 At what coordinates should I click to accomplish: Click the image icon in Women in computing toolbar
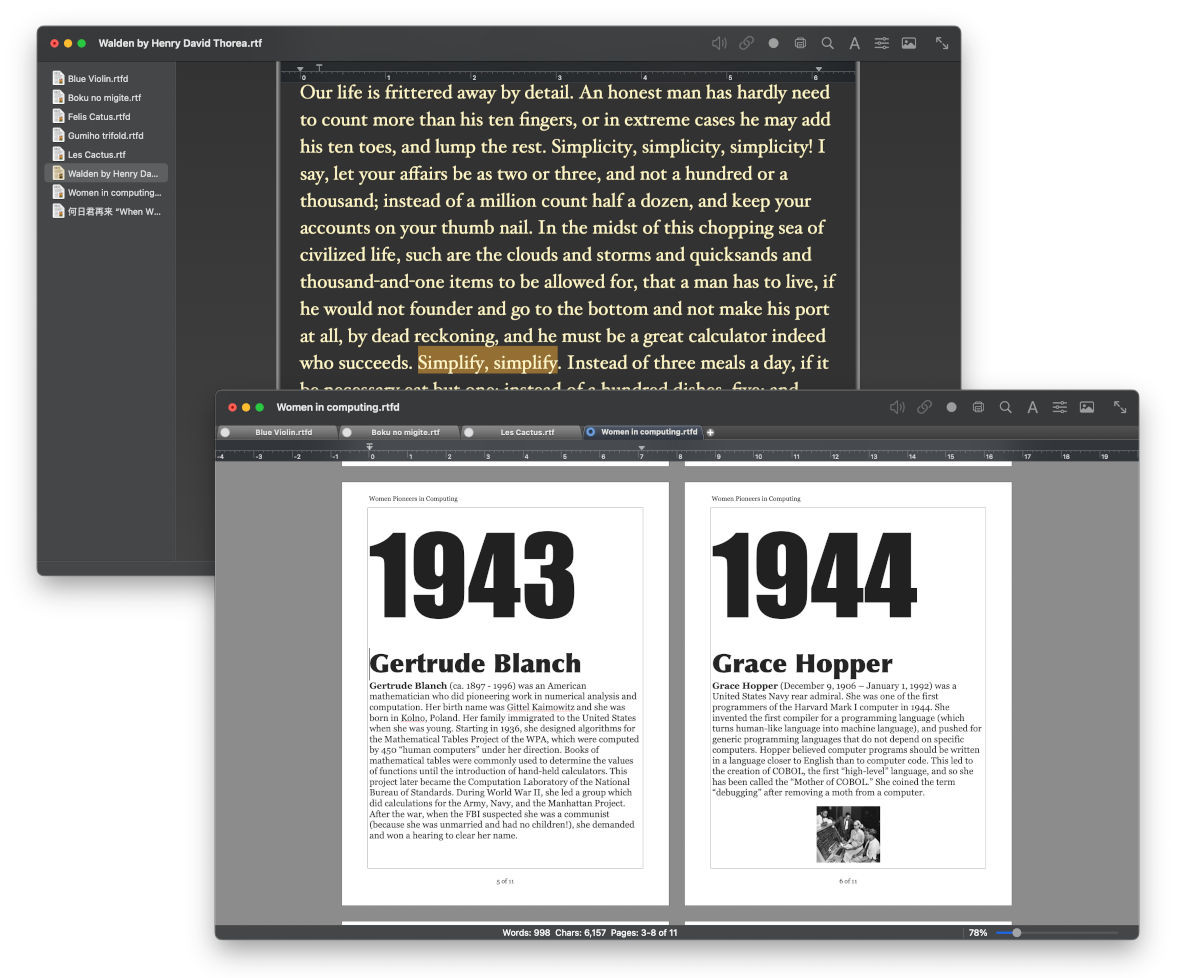point(1086,407)
